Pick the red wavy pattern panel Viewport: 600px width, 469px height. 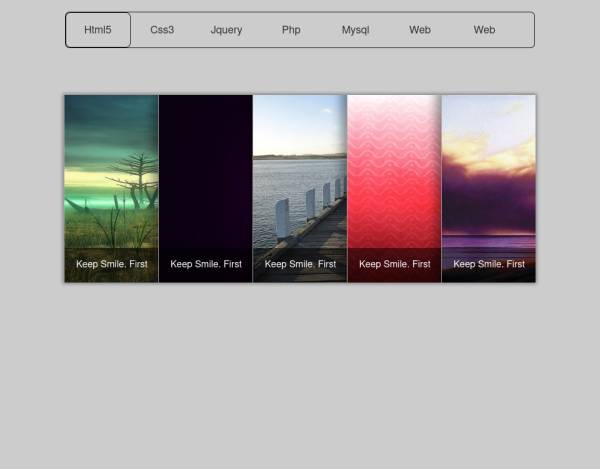tap(394, 170)
